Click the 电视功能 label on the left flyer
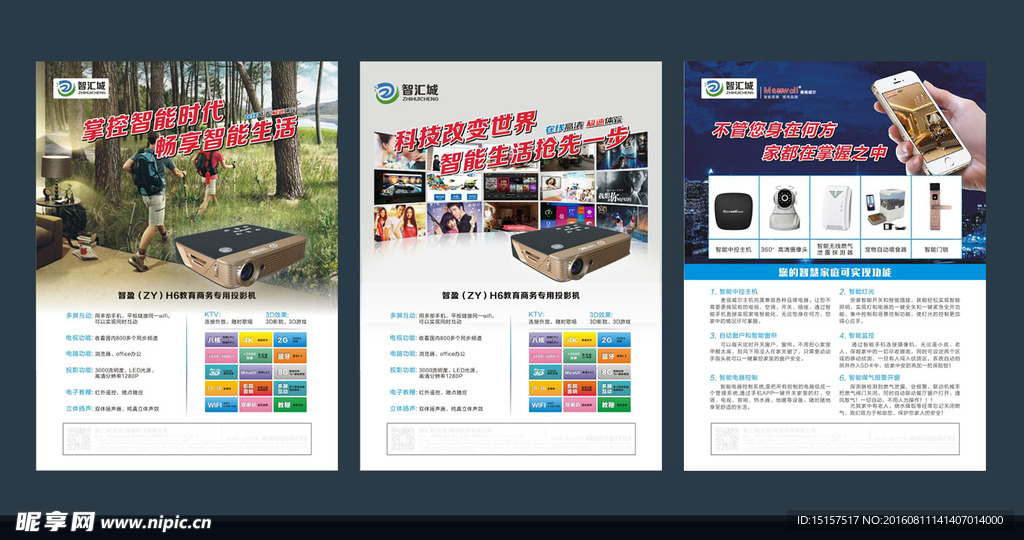Screen dimensions: 1024x540 click(80, 338)
